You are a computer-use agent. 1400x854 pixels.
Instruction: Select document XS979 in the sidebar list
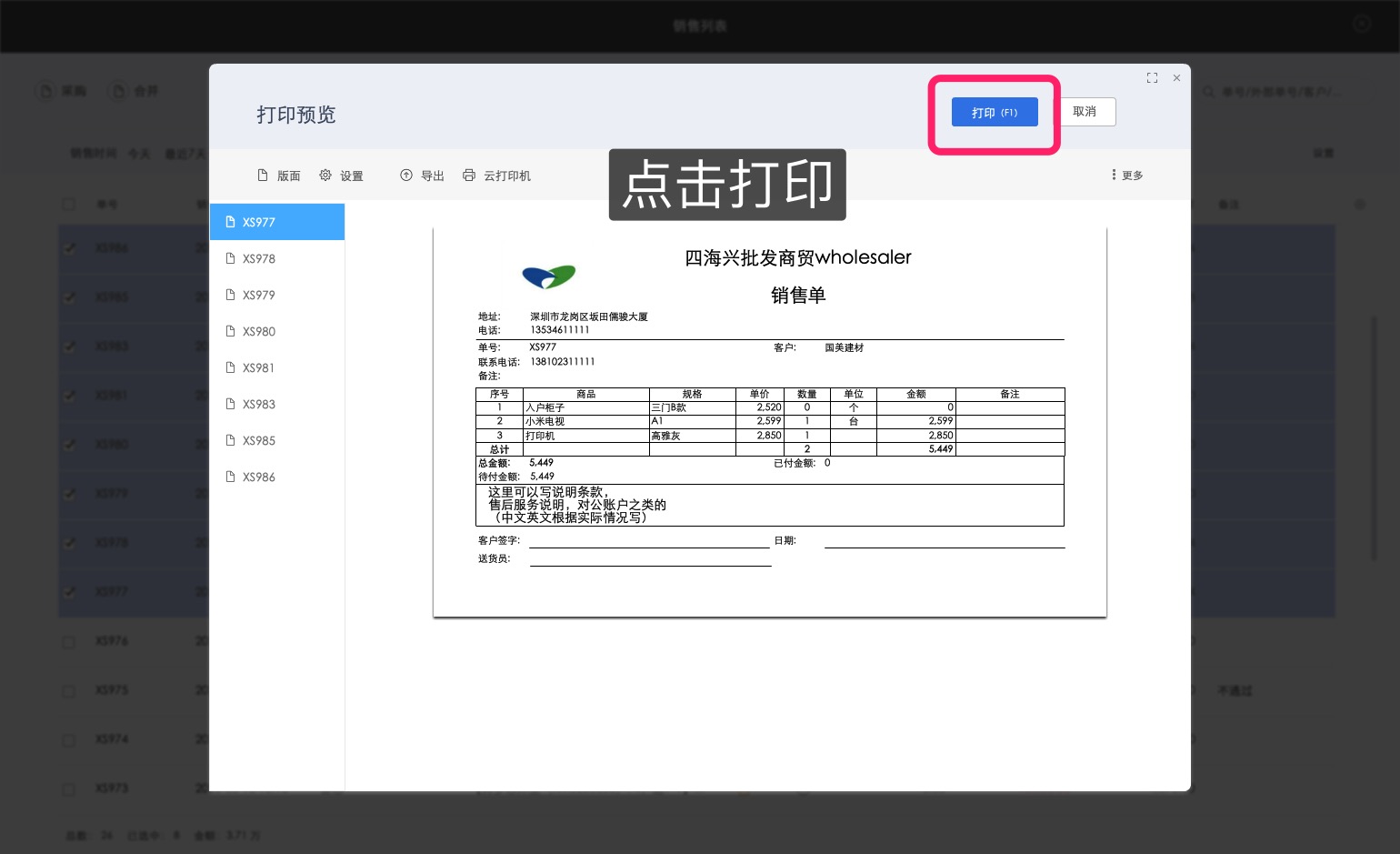[x=277, y=295]
